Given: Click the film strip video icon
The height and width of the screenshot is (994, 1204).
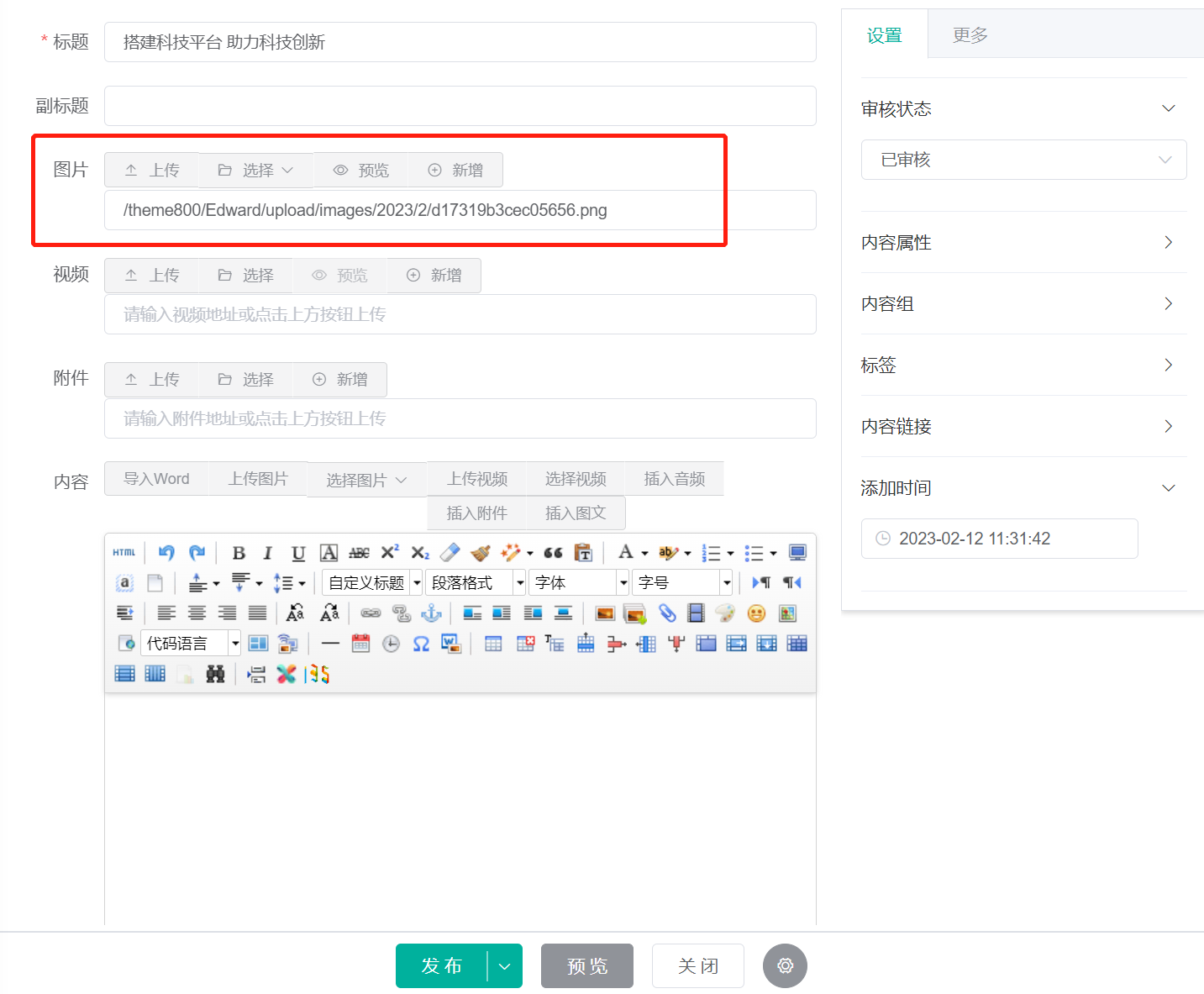Looking at the screenshot, I should tap(696, 613).
